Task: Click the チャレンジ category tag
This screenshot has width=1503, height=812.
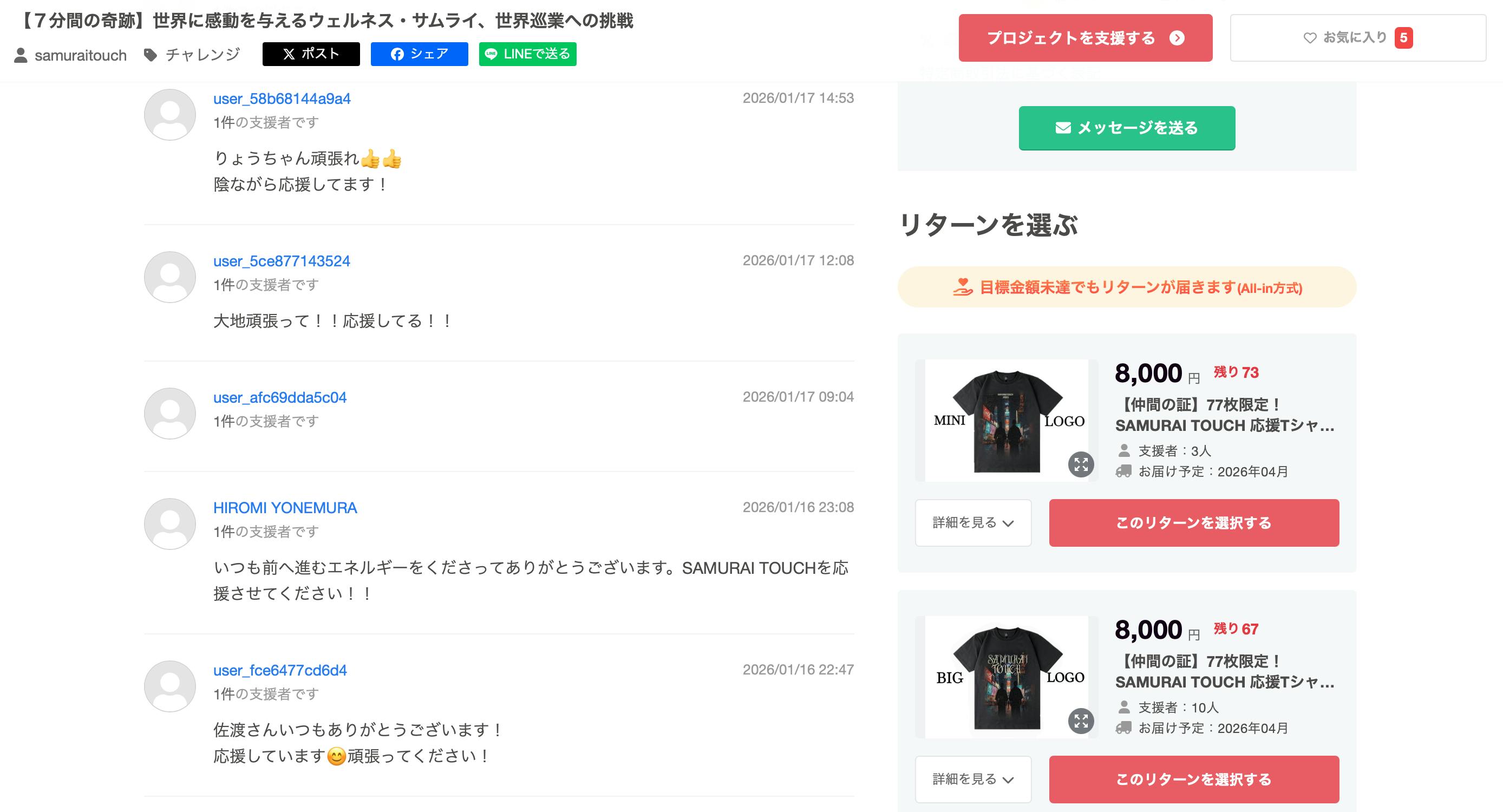Action: coord(202,55)
